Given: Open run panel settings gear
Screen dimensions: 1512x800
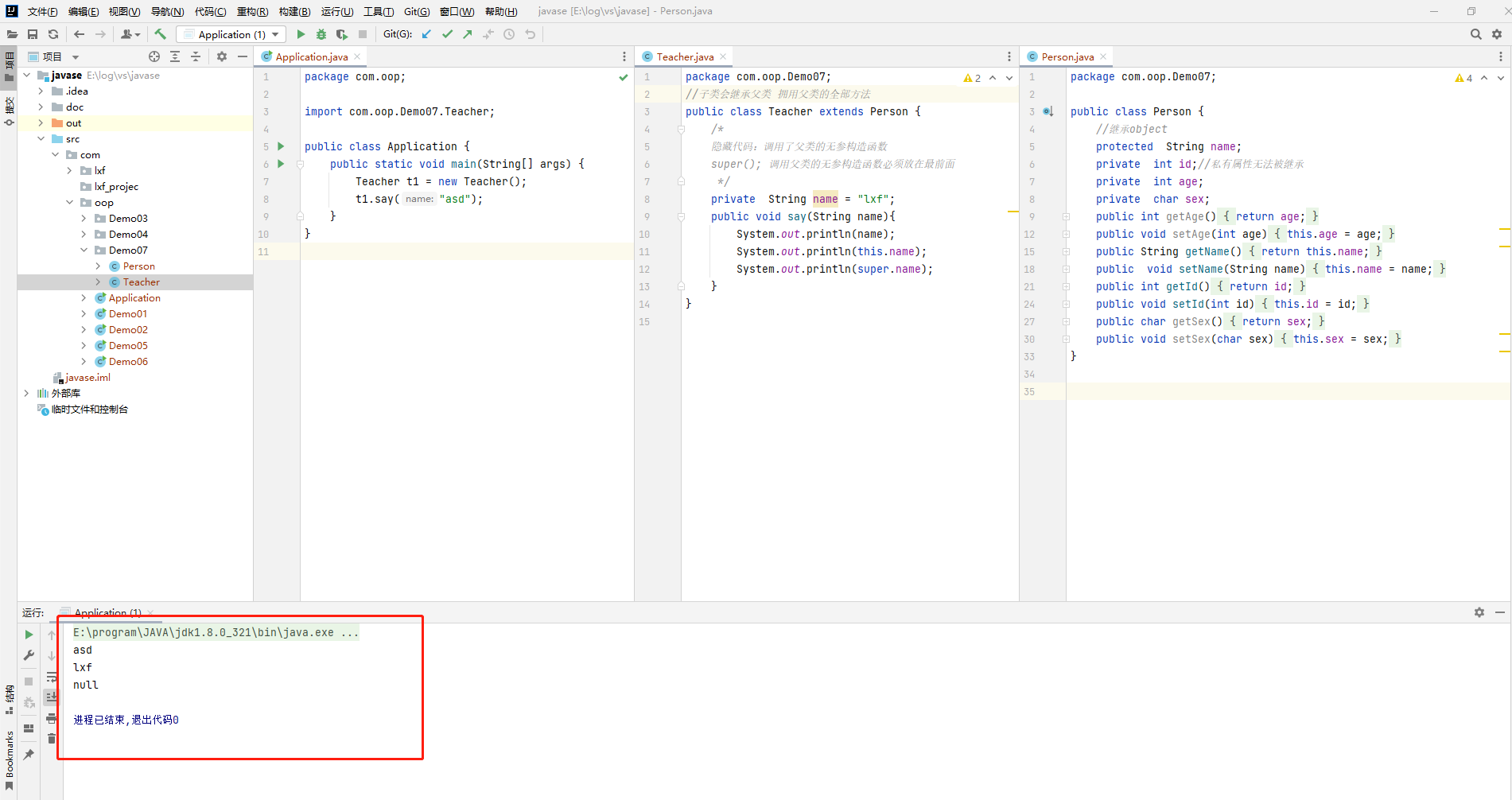Looking at the screenshot, I should 1479,612.
